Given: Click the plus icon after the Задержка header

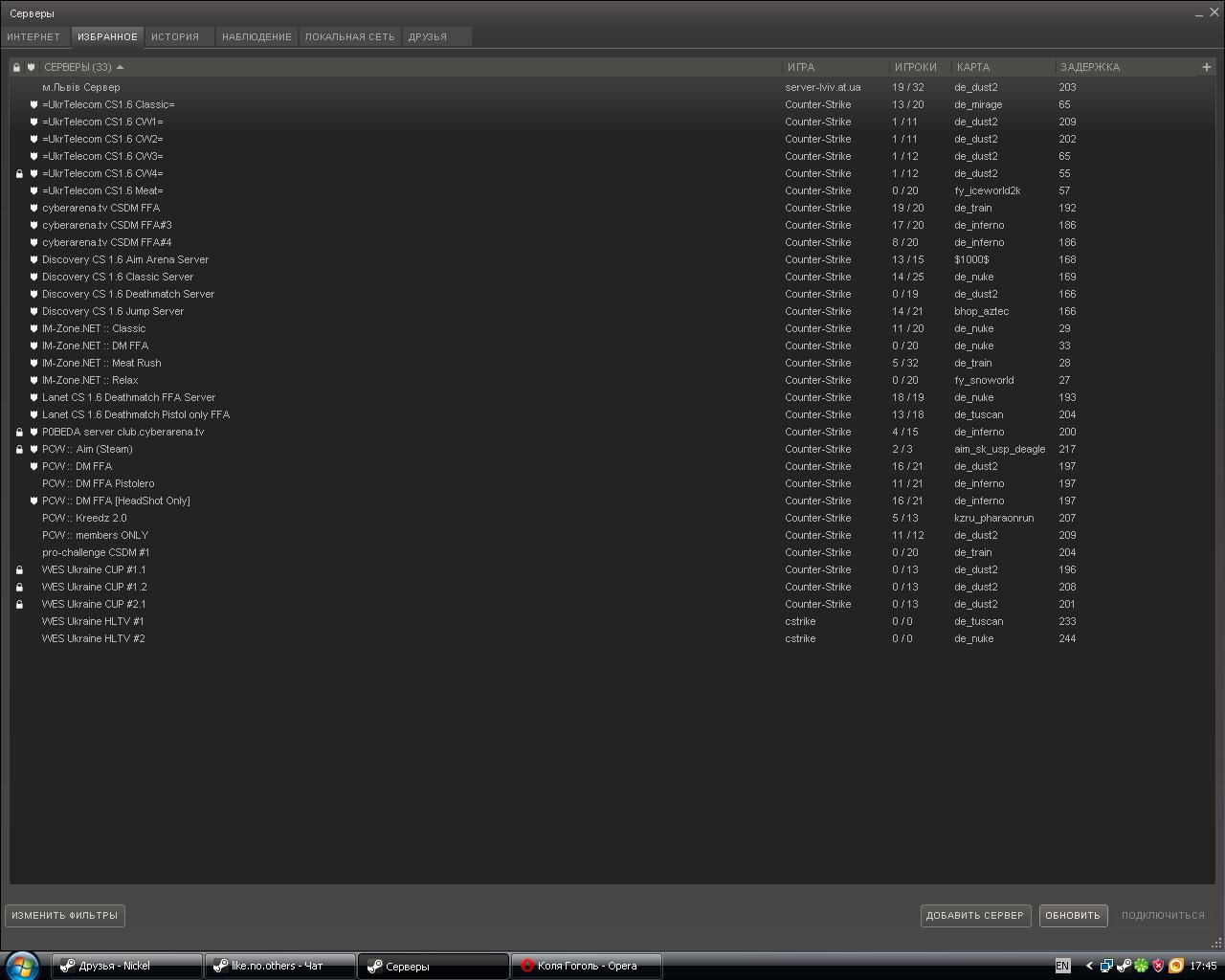Looking at the screenshot, I should [1206, 67].
